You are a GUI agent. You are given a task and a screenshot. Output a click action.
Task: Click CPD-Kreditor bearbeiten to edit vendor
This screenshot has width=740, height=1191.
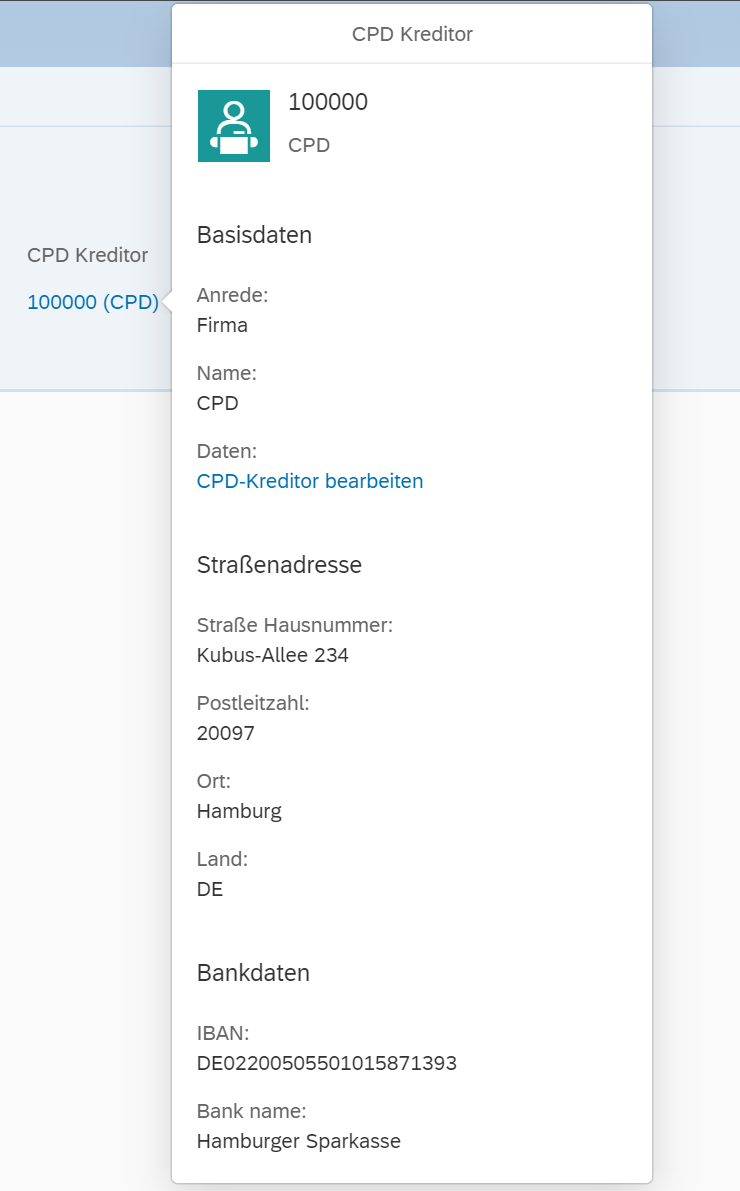pyautogui.click(x=310, y=481)
